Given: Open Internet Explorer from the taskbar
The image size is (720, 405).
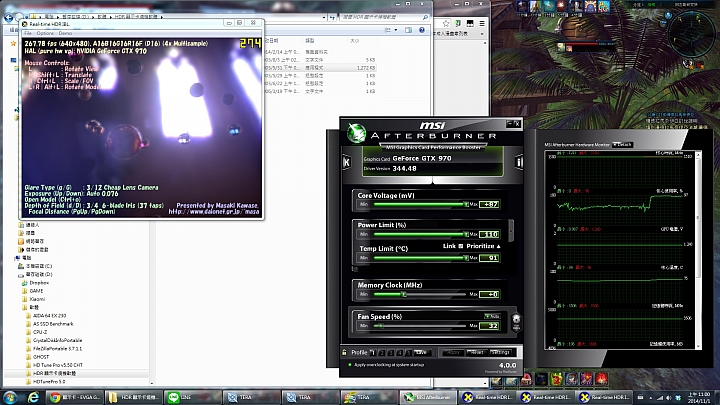Looking at the screenshot, I should click(33, 397).
